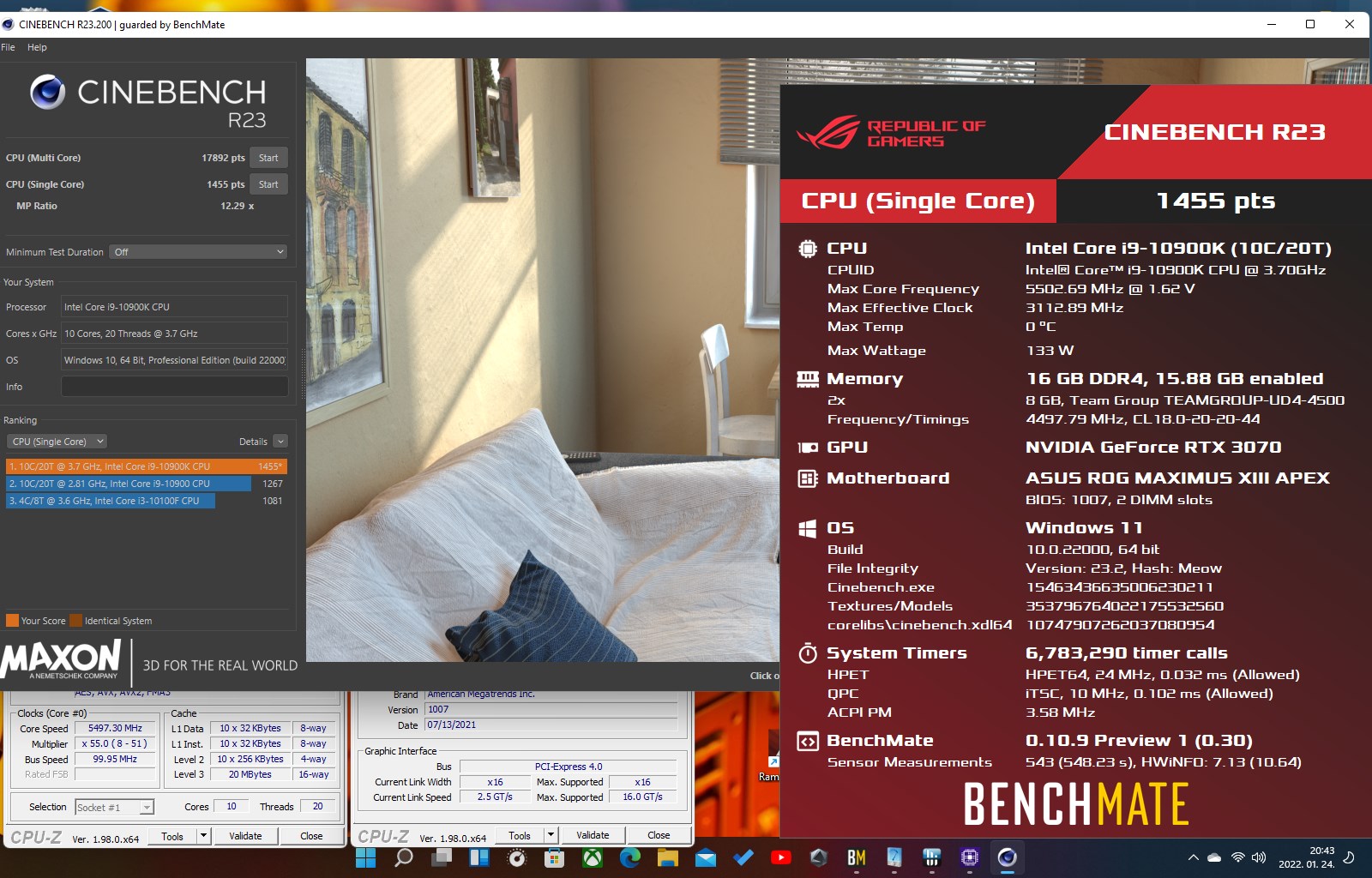Image resolution: width=1372 pixels, height=878 pixels.
Task: Click the Cinebench R23 logo sphere
Action: [47, 92]
